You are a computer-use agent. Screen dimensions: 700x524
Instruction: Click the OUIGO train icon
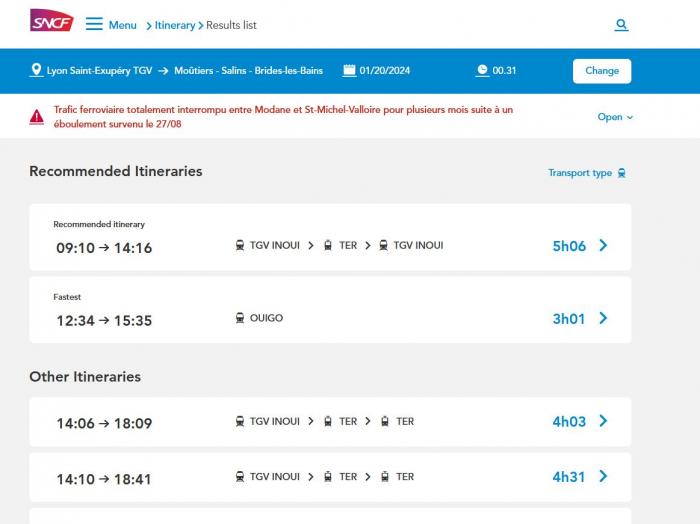pos(240,318)
